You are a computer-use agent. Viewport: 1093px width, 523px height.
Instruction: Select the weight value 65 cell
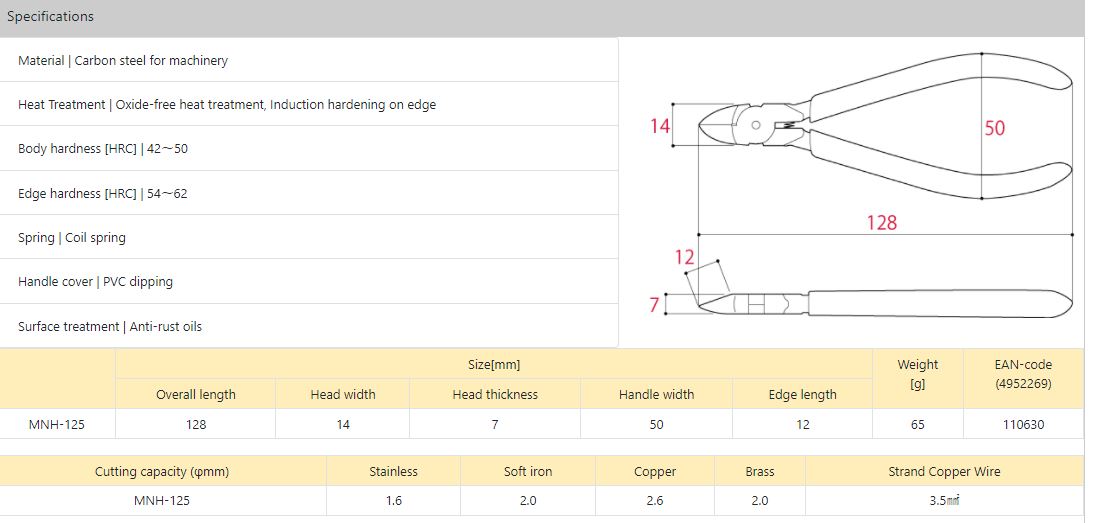click(917, 424)
